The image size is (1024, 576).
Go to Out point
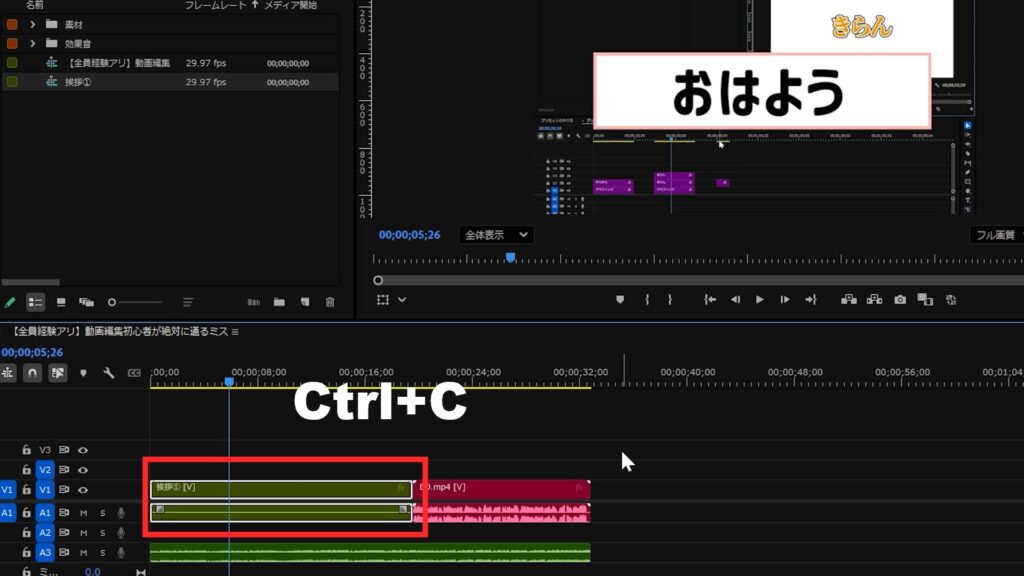[810, 300]
